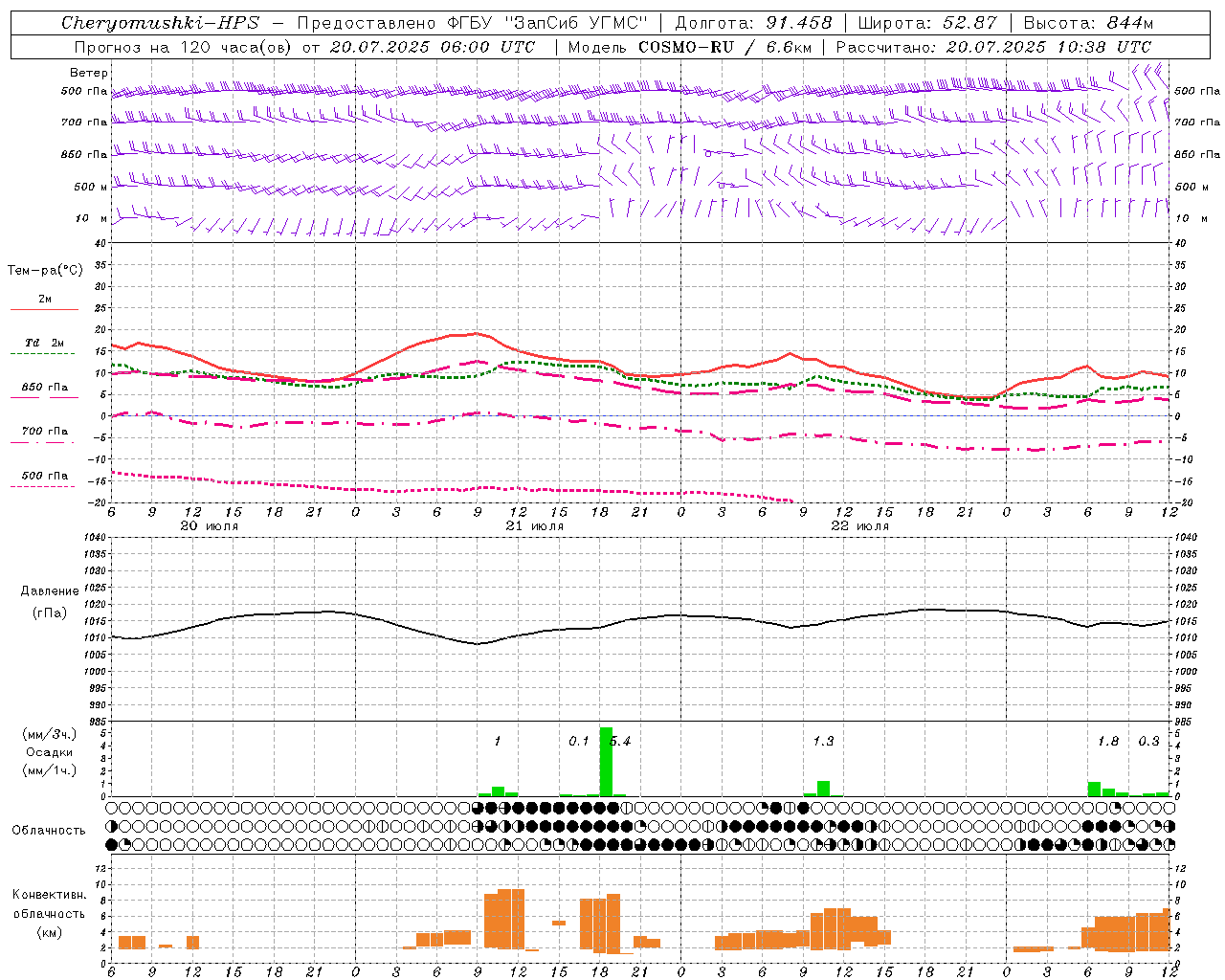Click the (мм/1ч.) precipitation unit label
The width and height of the screenshot is (1225, 980).
50,770
